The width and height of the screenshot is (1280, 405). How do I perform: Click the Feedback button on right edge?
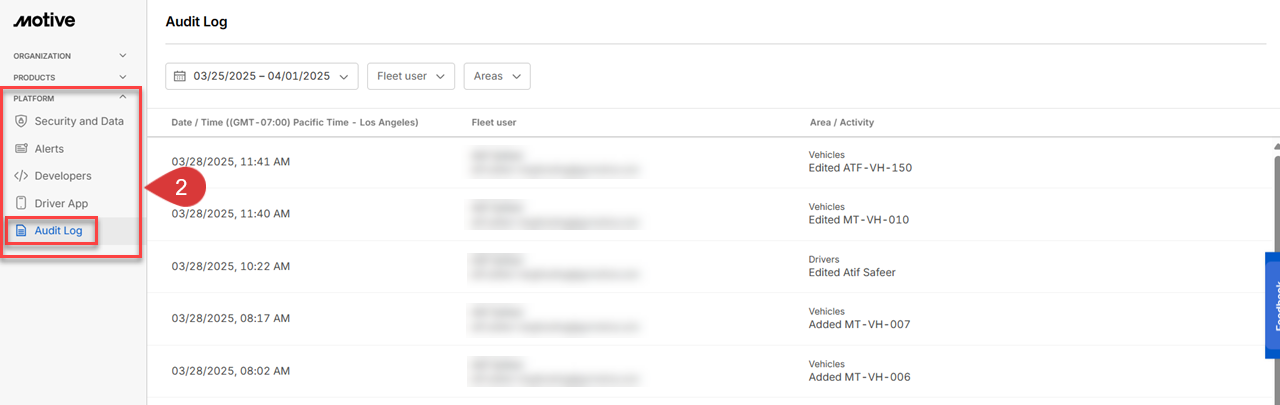(x=1273, y=305)
